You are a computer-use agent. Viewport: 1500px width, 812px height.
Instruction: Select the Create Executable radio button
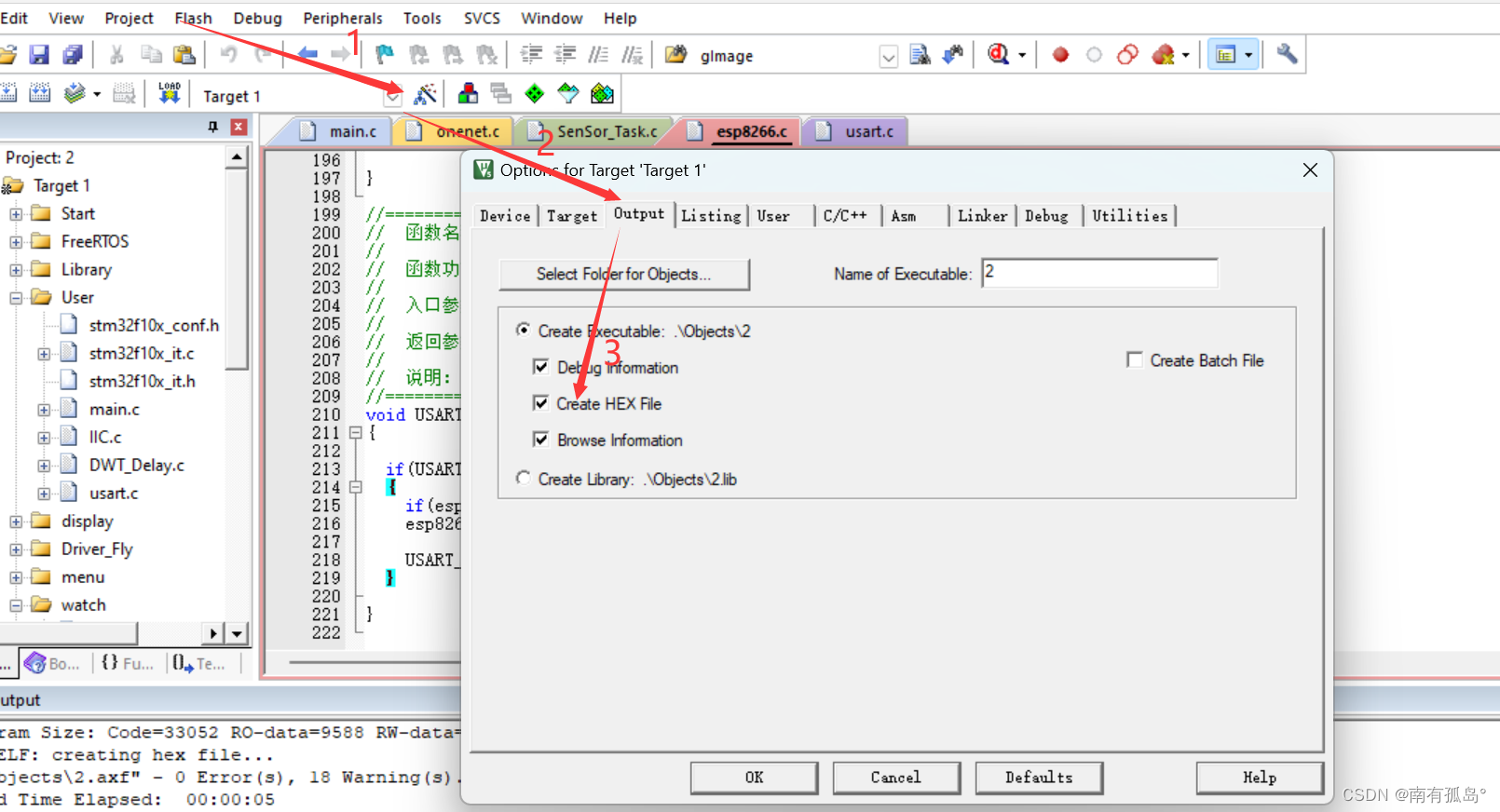pos(523,331)
